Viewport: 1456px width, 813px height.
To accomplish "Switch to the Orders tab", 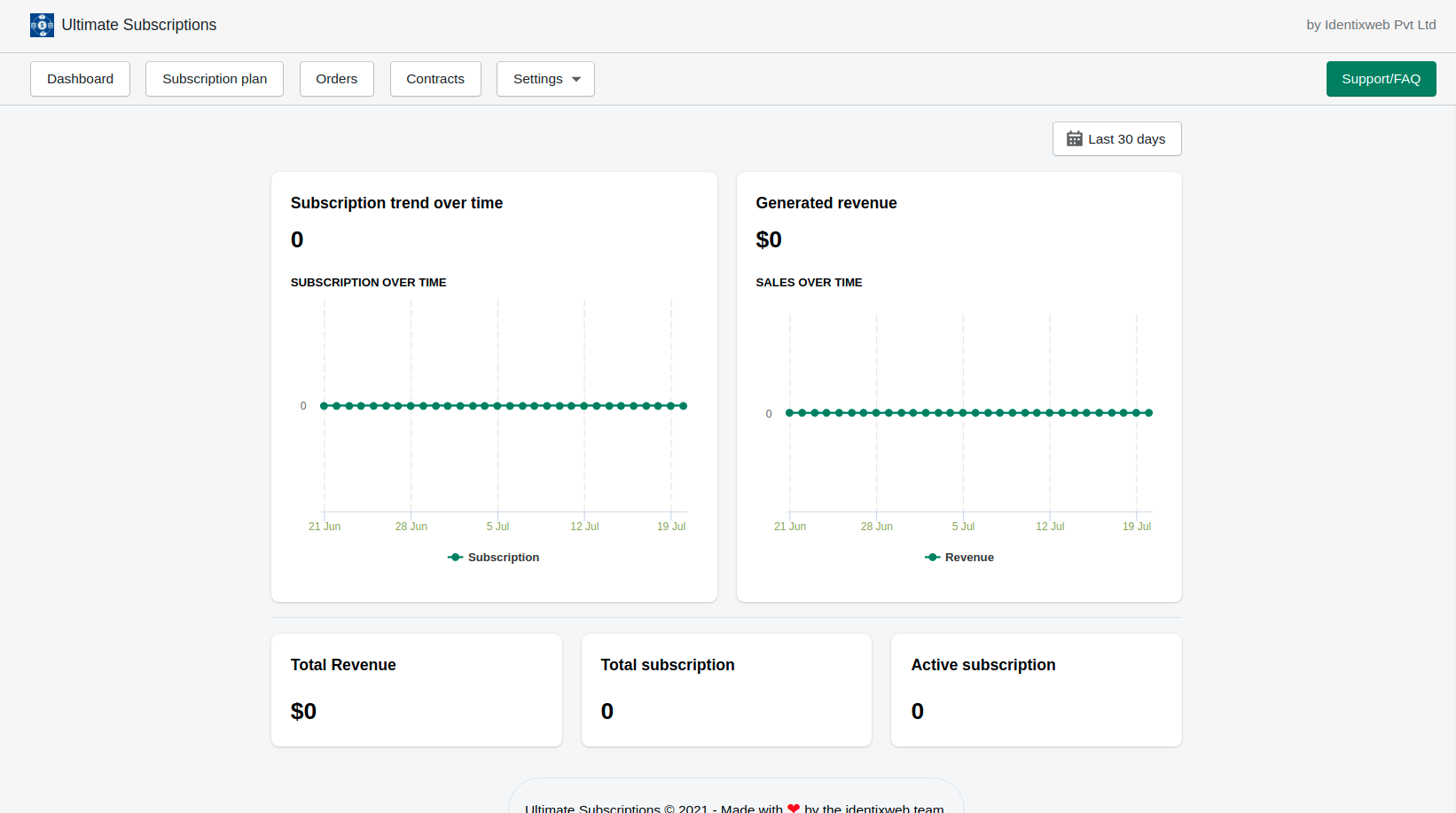I will (x=336, y=79).
